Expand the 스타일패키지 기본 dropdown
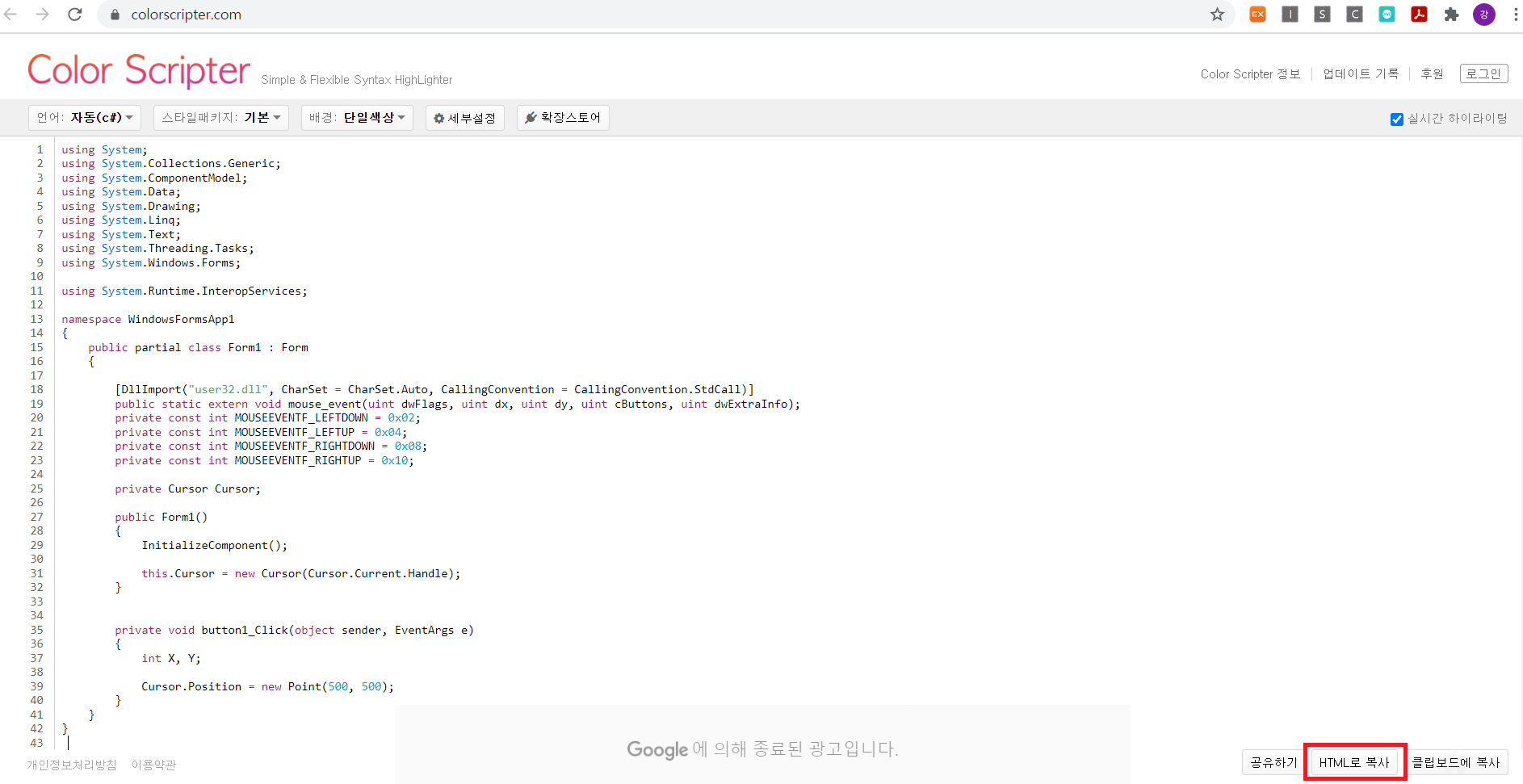The image size is (1523, 784). [221, 118]
